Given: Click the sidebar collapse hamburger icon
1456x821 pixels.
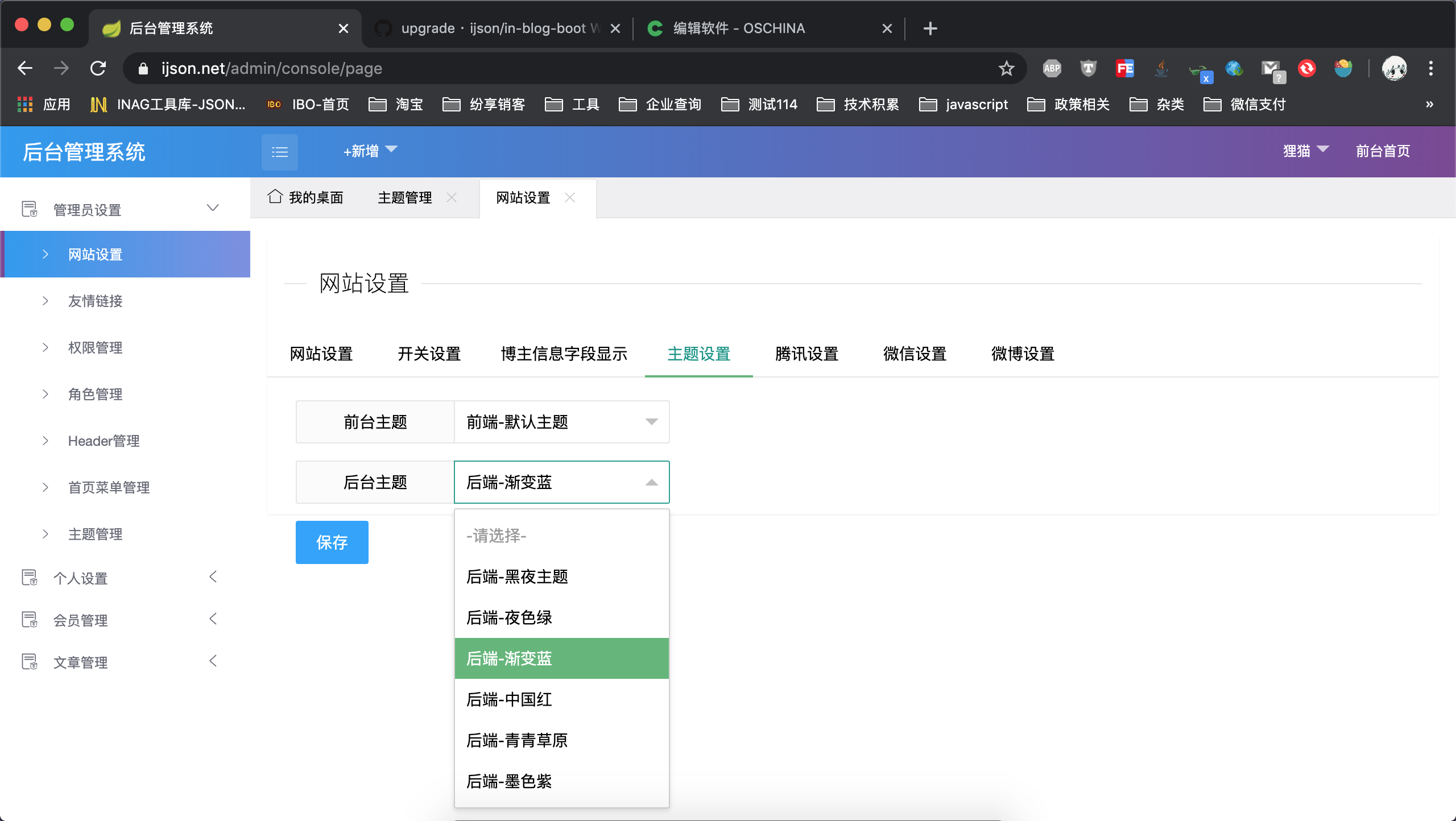Looking at the screenshot, I should point(279,152).
